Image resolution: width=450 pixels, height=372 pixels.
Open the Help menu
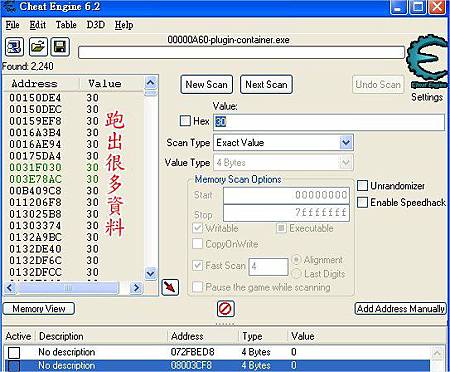pos(124,25)
